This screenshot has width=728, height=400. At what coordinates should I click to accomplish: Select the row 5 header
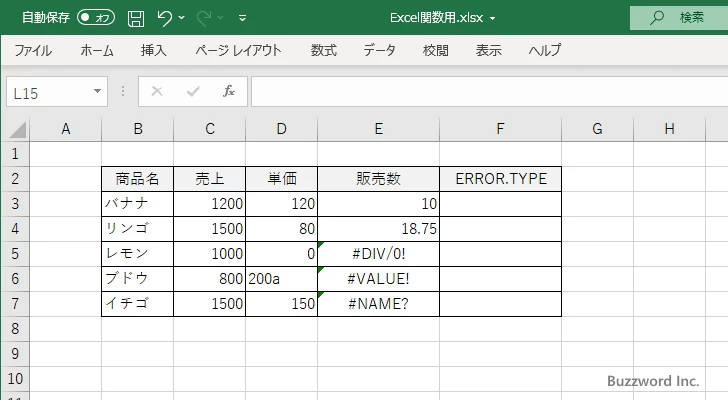(14, 254)
